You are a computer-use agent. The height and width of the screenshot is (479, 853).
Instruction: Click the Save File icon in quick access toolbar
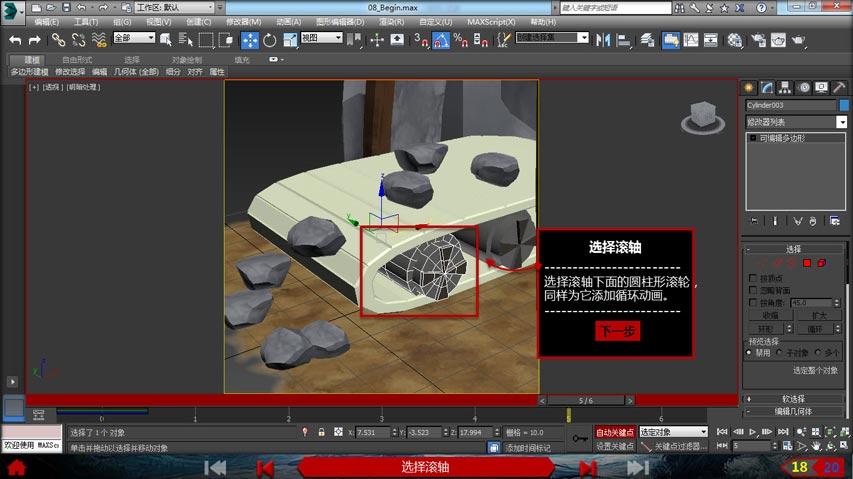tap(66, 8)
